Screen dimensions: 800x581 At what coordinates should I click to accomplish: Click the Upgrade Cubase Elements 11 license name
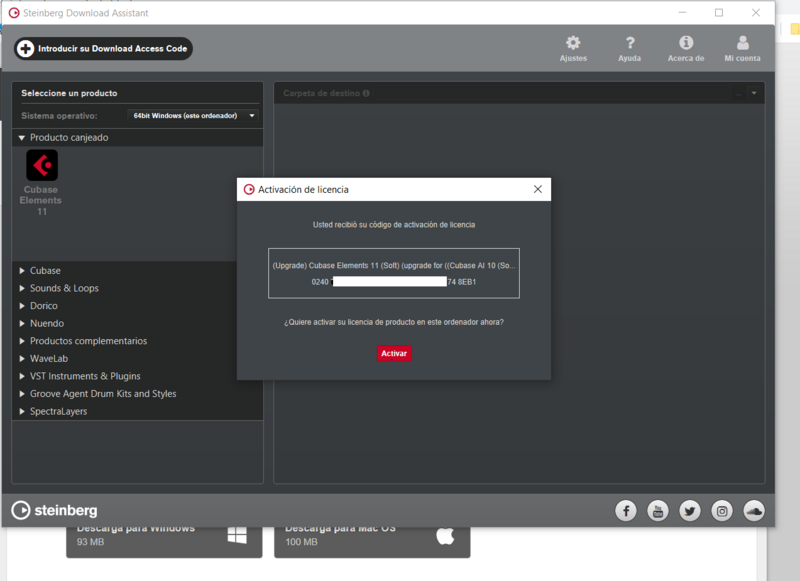point(393,265)
